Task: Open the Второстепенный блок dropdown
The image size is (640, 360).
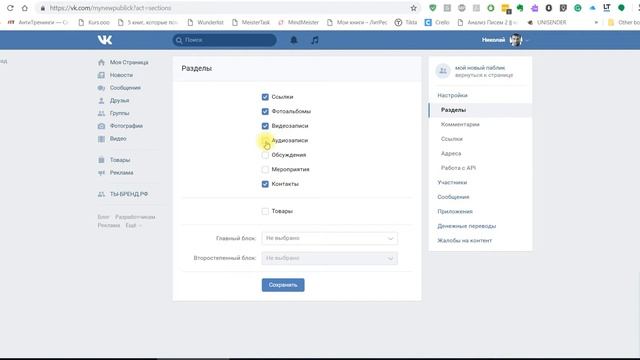Action: pos(329,258)
